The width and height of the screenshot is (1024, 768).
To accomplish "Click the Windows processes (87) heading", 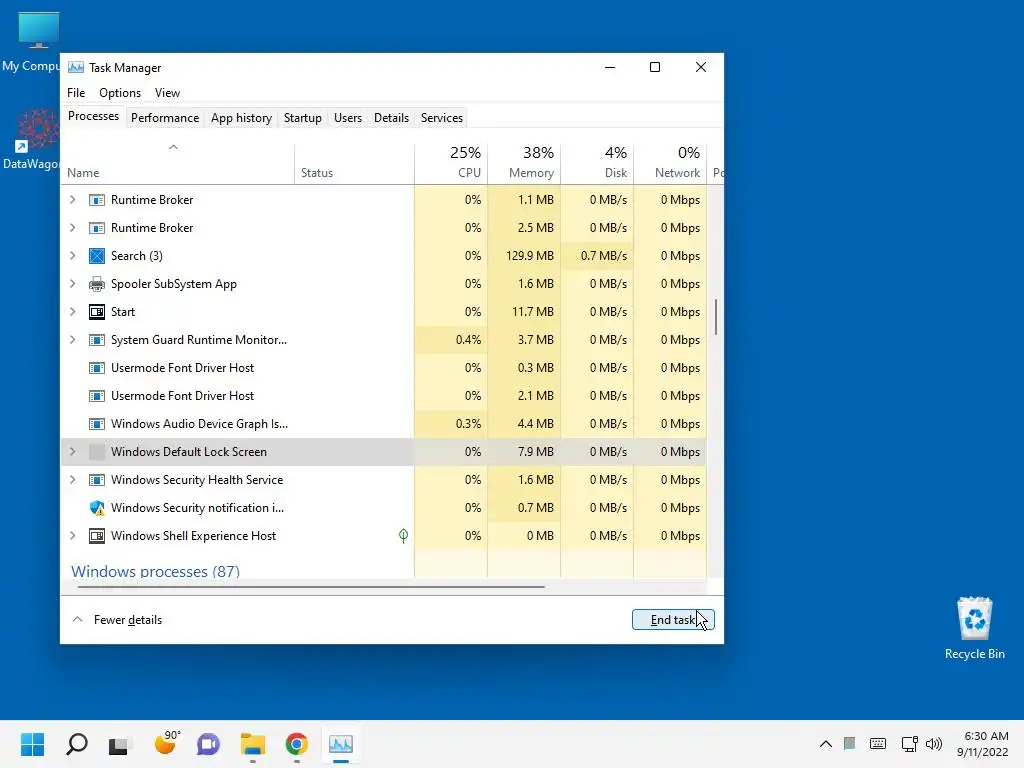I will (x=155, y=571).
